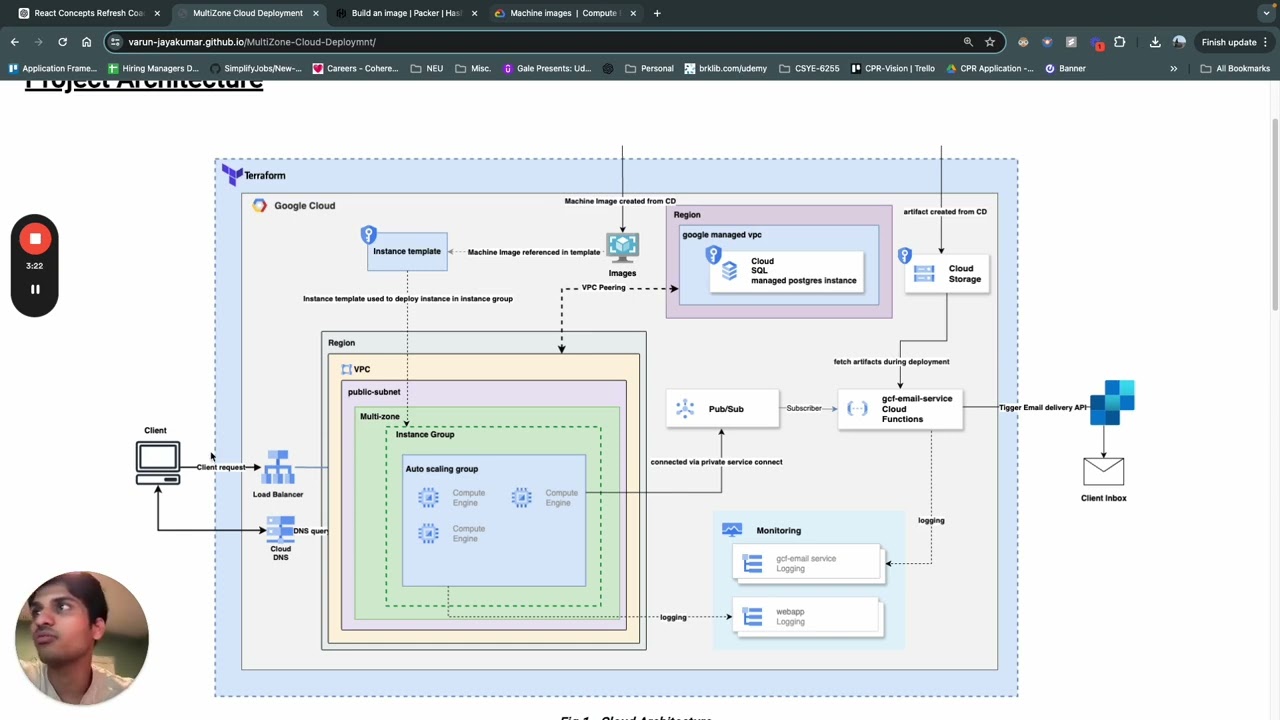The height and width of the screenshot is (720, 1280).
Task: Click the 'VPC Peering' label
Action: click(x=603, y=287)
